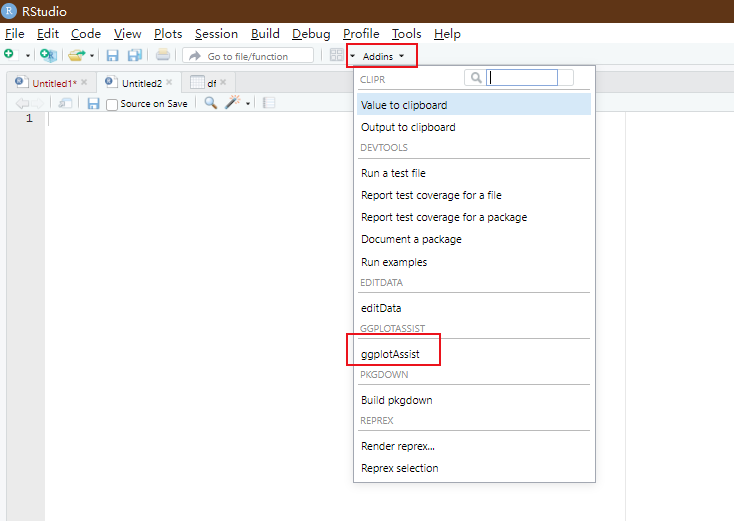The image size is (734, 521).
Task: Open the Plots menu
Action: pyautogui.click(x=168, y=33)
